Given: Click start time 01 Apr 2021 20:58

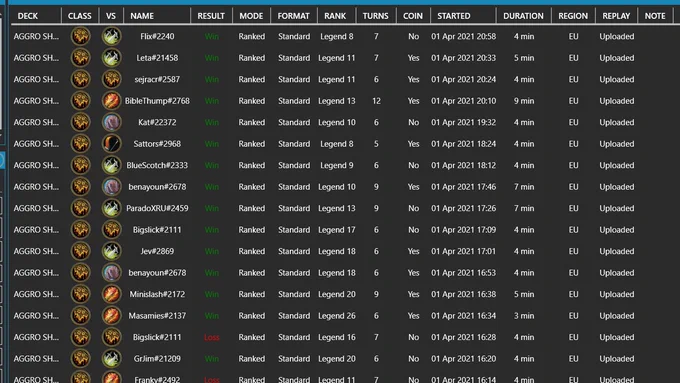Looking at the screenshot, I should pos(463,36).
